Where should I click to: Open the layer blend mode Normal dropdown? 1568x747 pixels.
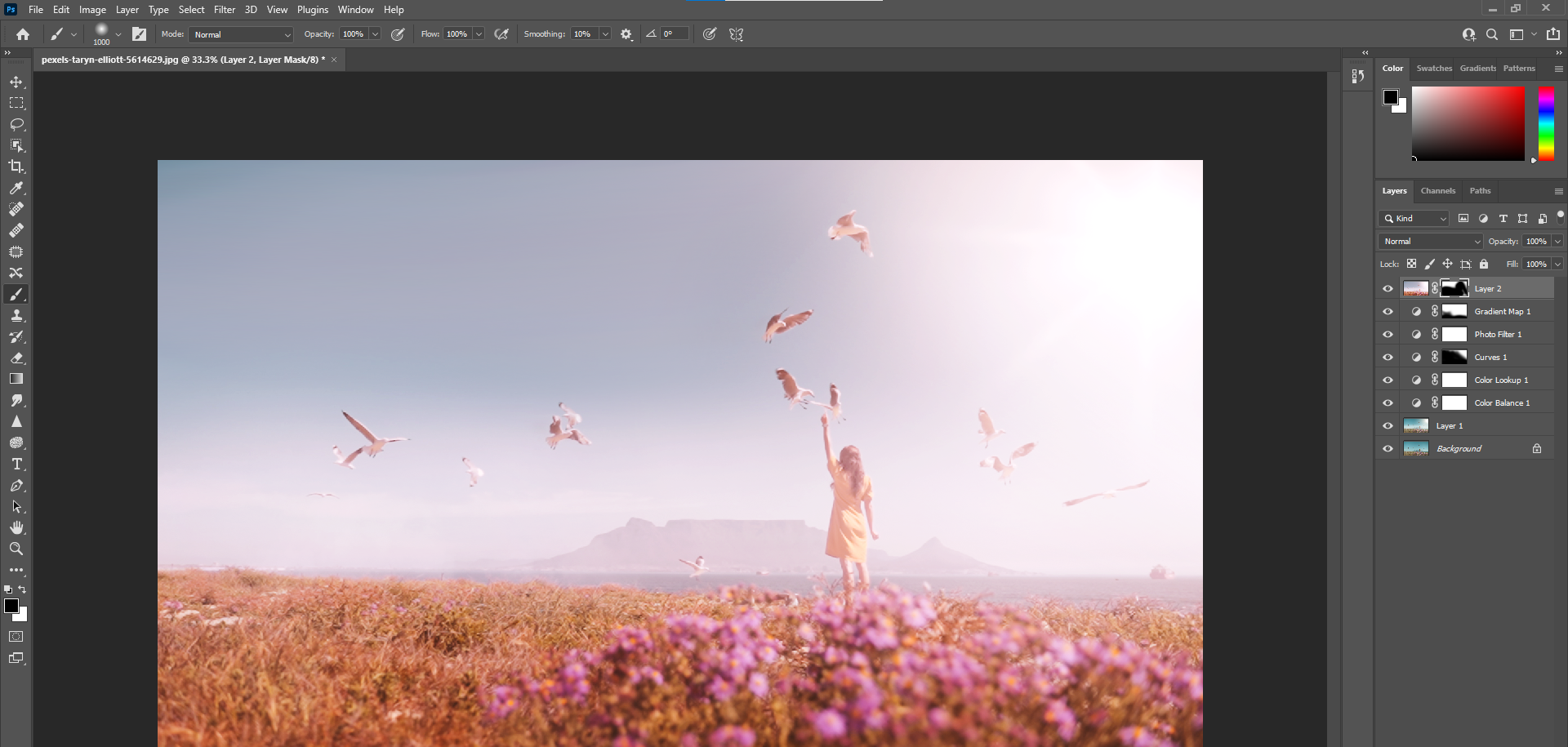pyautogui.click(x=1430, y=241)
